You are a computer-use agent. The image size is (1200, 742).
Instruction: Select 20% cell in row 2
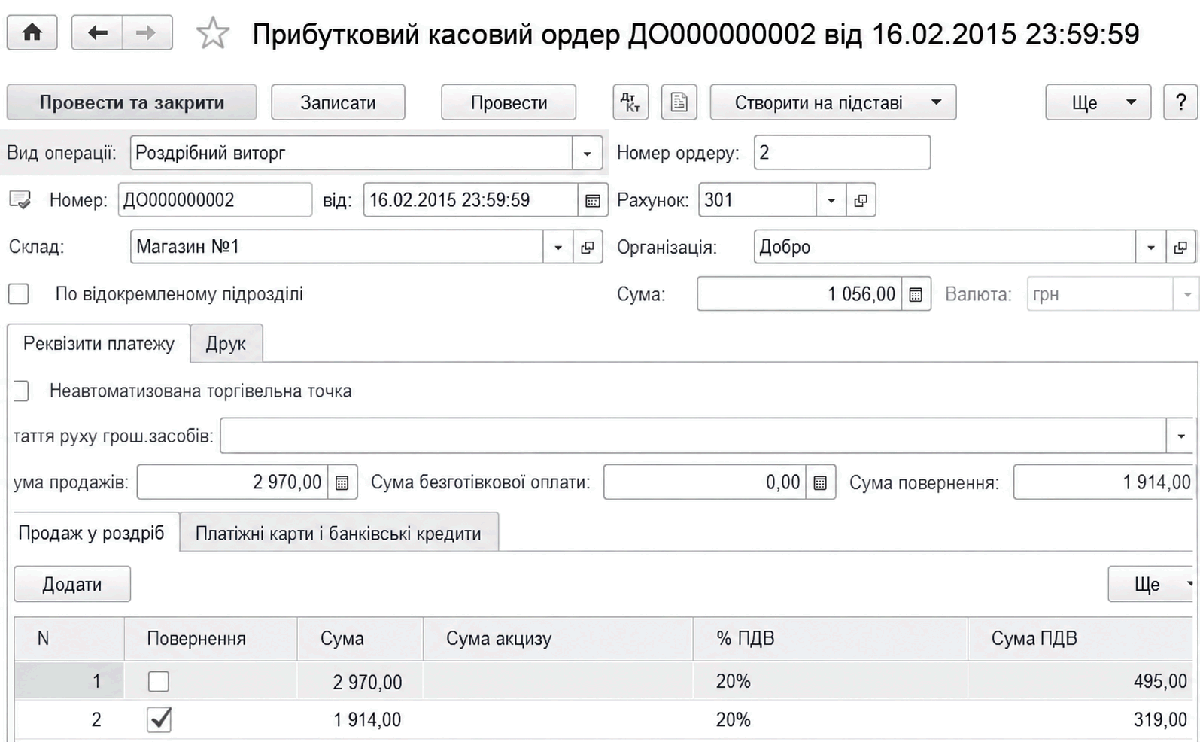pyautogui.click(x=830, y=719)
